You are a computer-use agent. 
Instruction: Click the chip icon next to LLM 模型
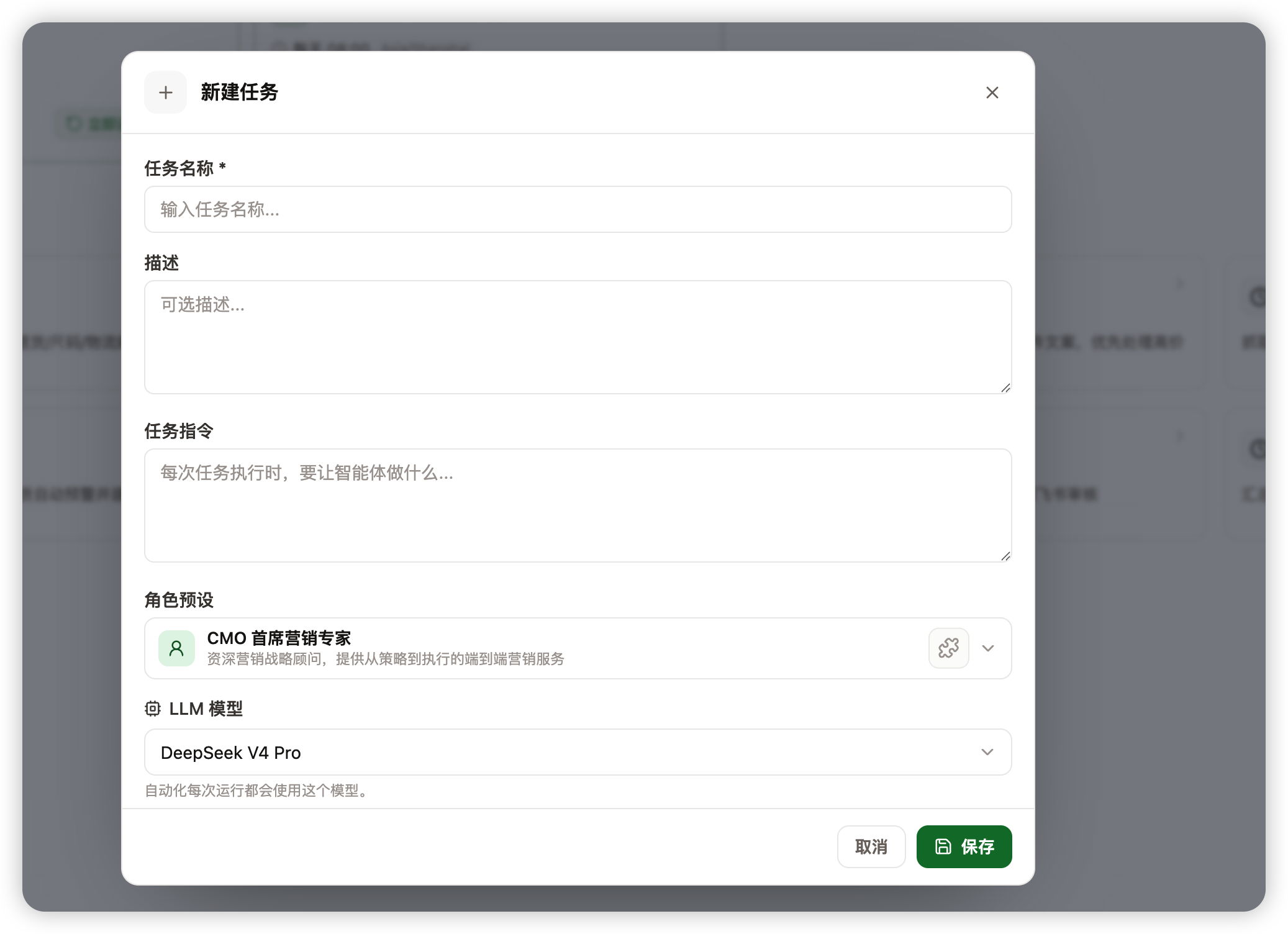tap(153, 709)
